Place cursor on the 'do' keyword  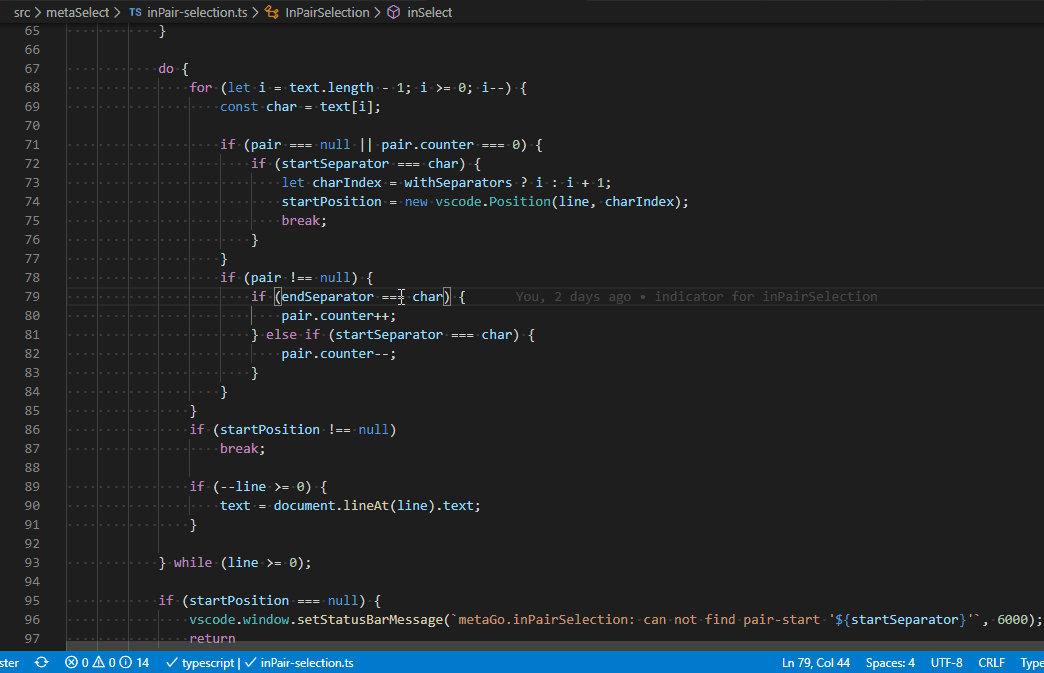[166, 69]
